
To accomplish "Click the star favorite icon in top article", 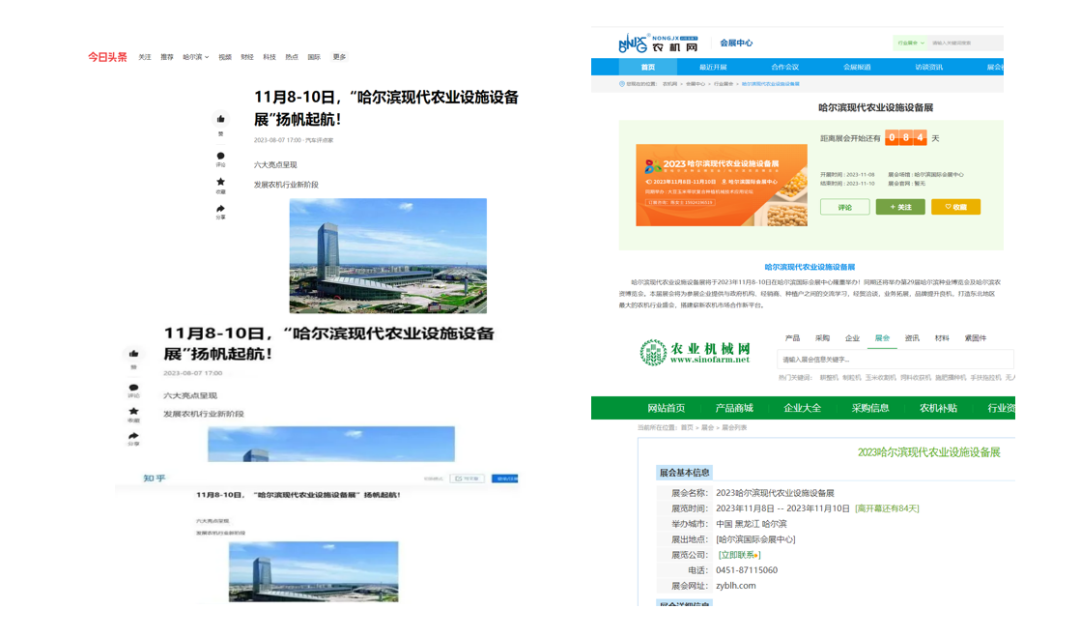I will (220, 183).
